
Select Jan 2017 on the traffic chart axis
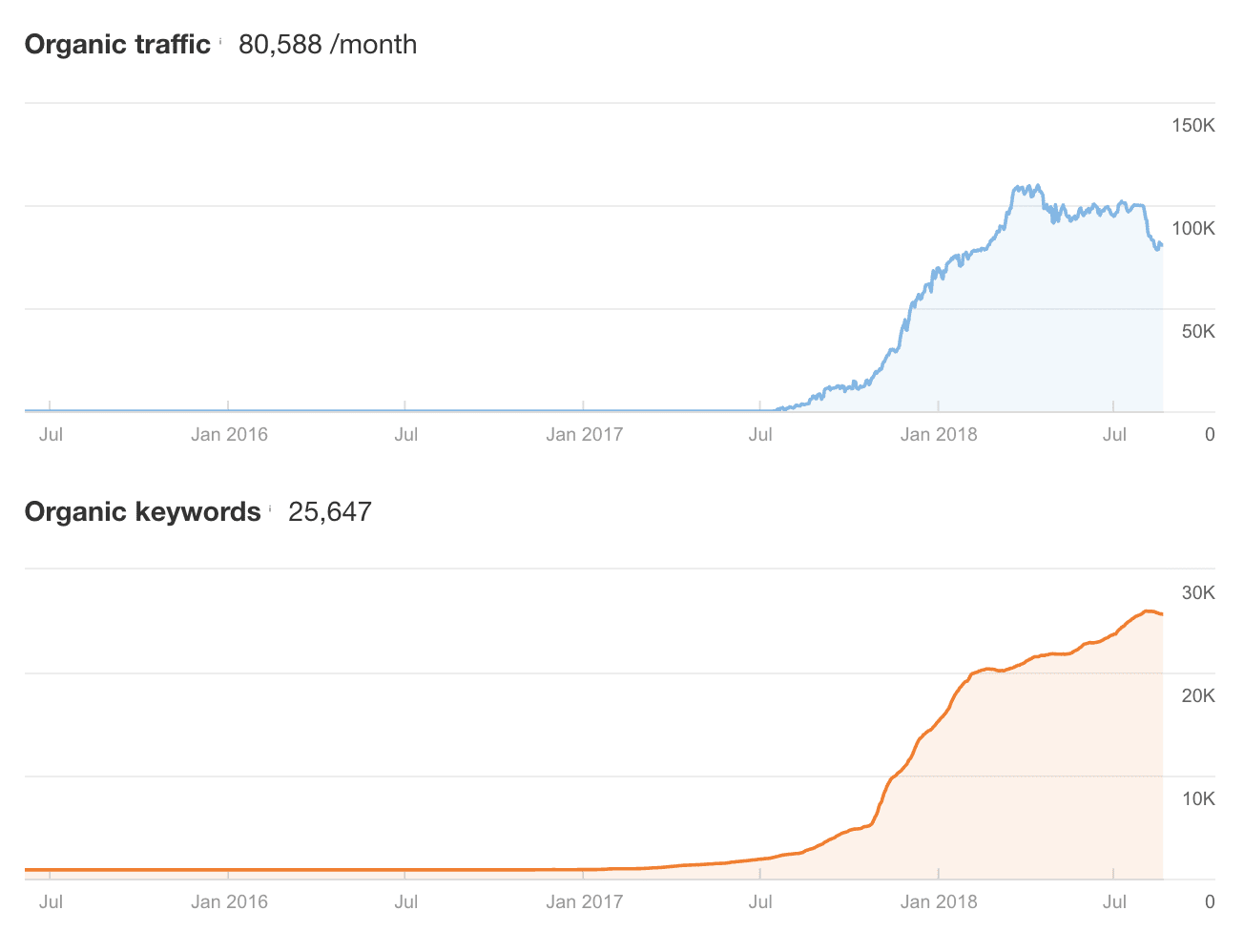point(584,435)
